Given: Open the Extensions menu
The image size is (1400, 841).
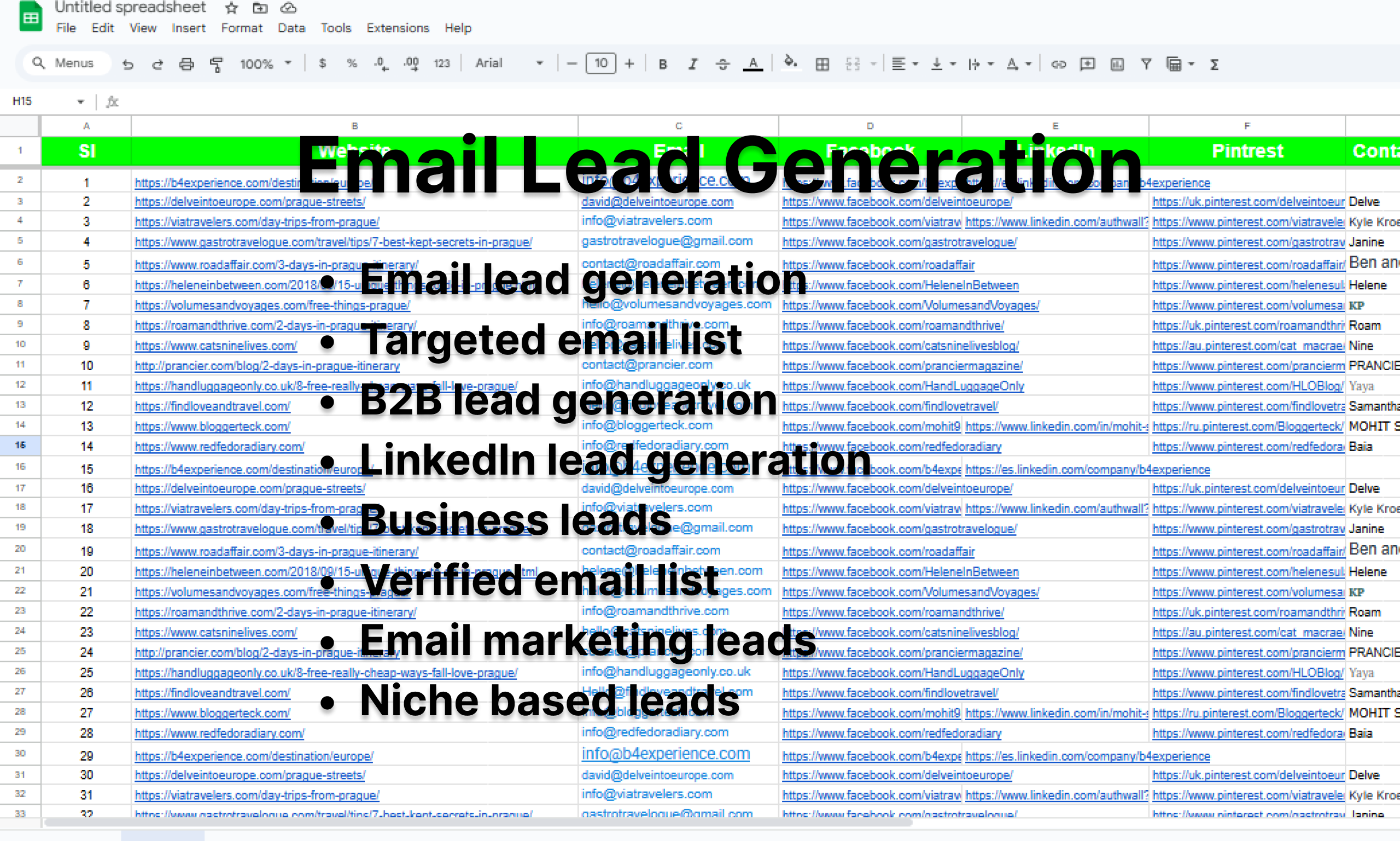Looking at the screenshot, I should [x=398, y=28].
